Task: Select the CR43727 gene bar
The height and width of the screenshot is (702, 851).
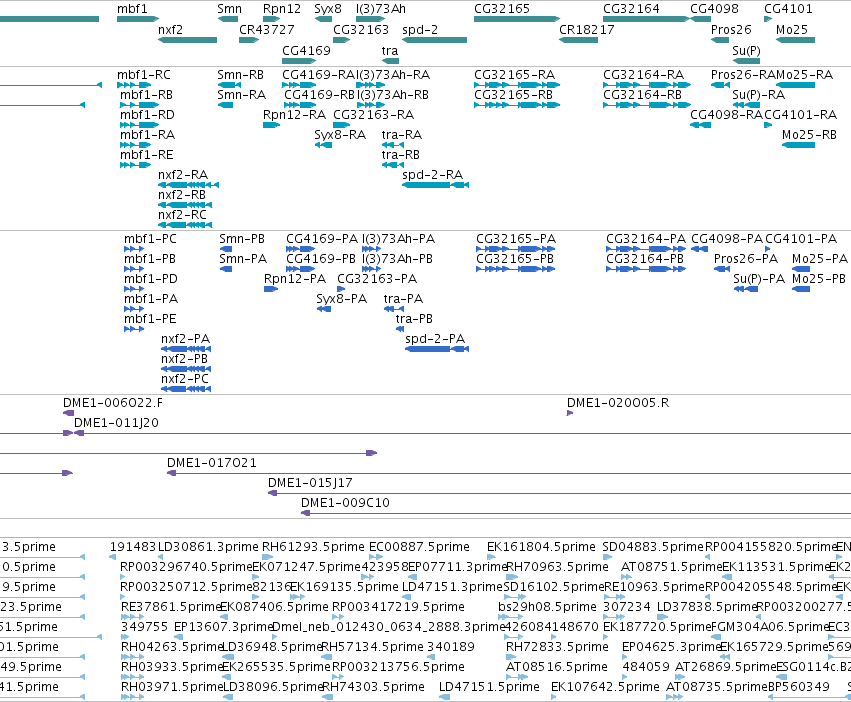Action: click(249, 40)
